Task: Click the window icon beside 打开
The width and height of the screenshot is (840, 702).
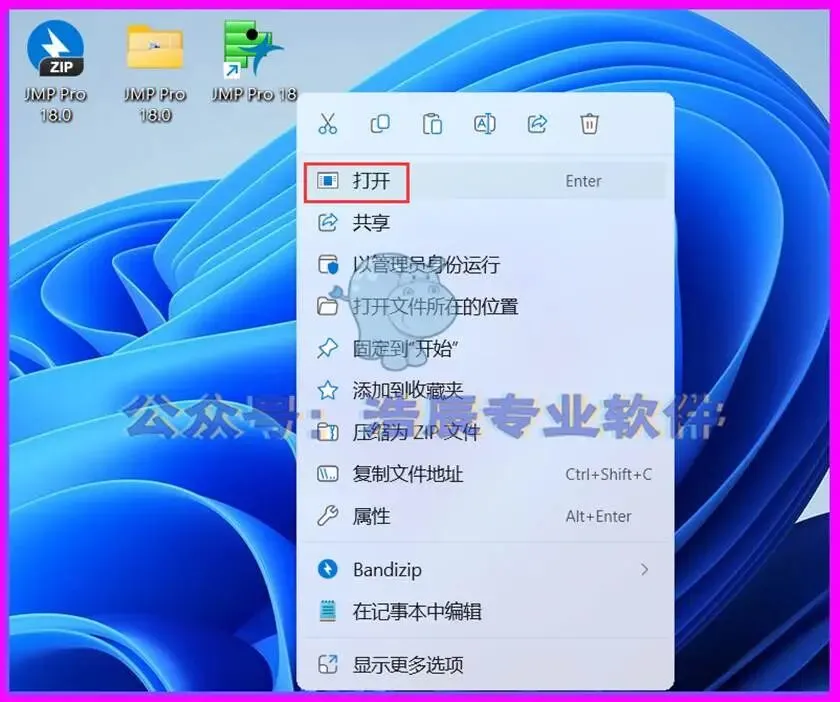Action: [x=327, y=181]
